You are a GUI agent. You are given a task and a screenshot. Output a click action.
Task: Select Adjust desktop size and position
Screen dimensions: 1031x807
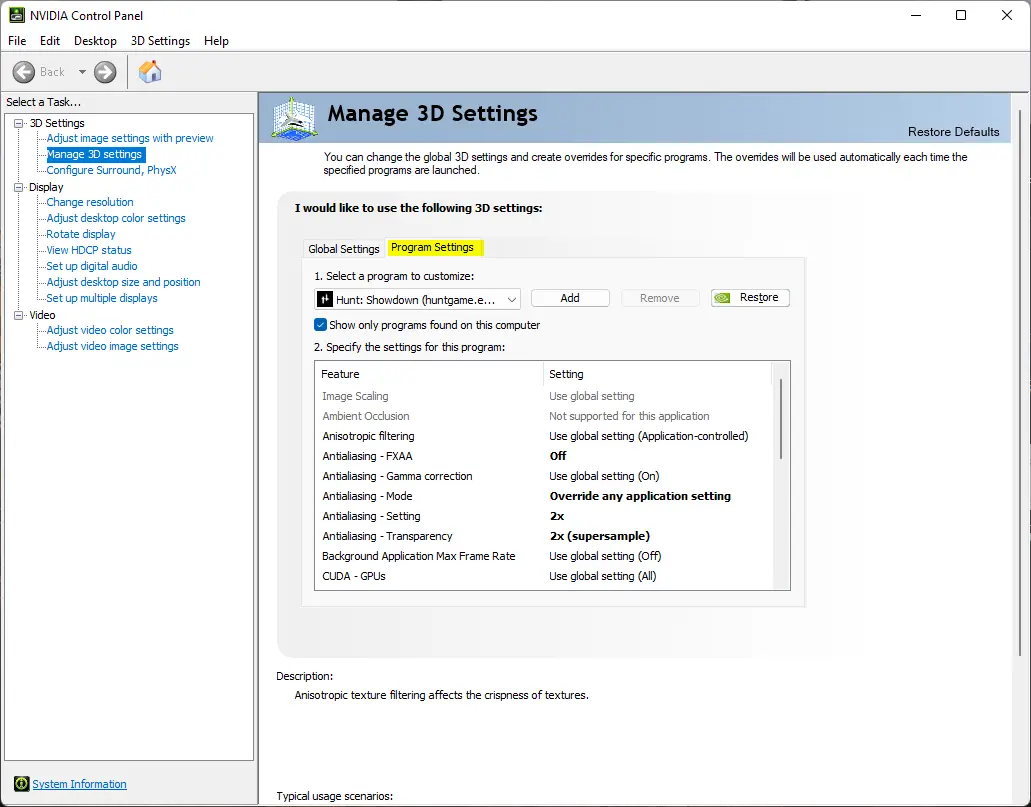click(124, 281)
